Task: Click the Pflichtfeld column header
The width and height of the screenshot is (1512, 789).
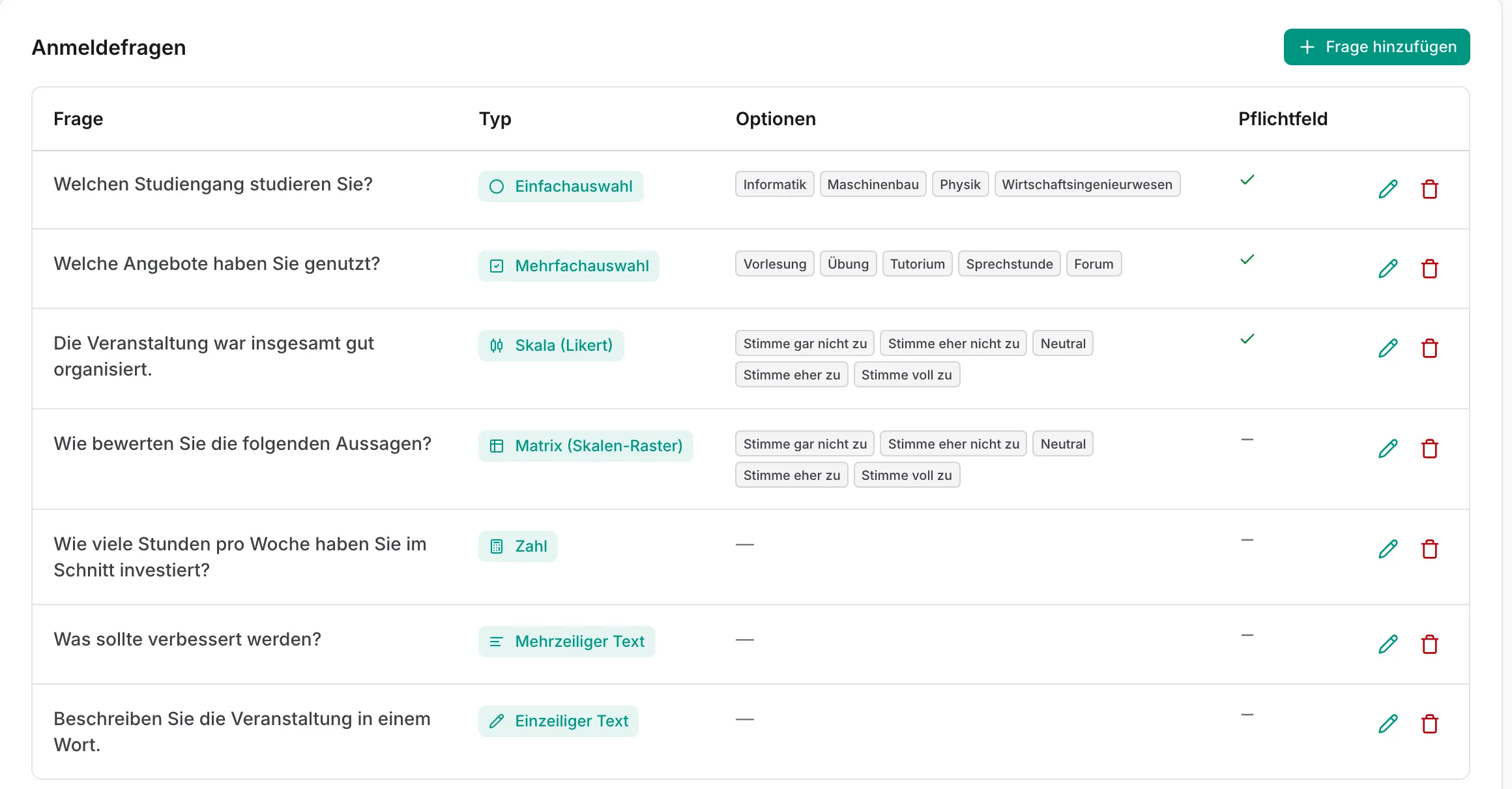Action: click(1283, 119)
